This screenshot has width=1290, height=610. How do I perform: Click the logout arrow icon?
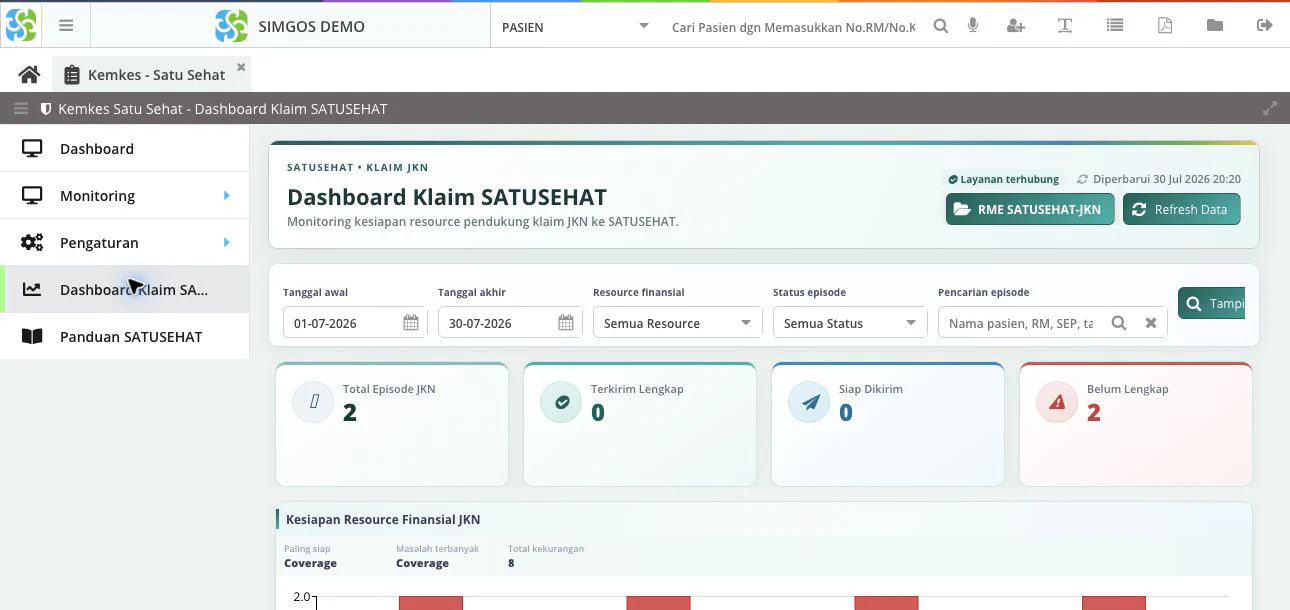coord(1265,26)
